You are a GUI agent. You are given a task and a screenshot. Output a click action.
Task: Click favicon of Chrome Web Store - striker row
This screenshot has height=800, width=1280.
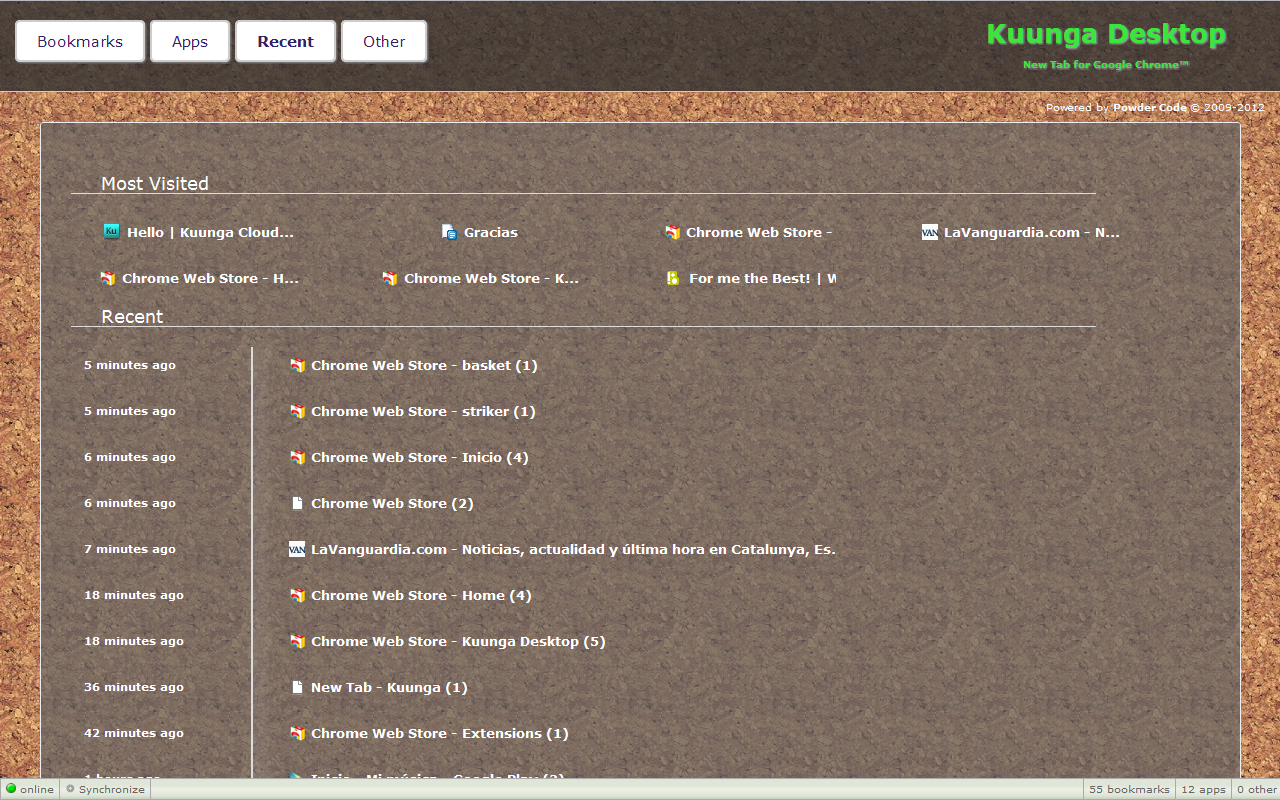coord(297,411)
